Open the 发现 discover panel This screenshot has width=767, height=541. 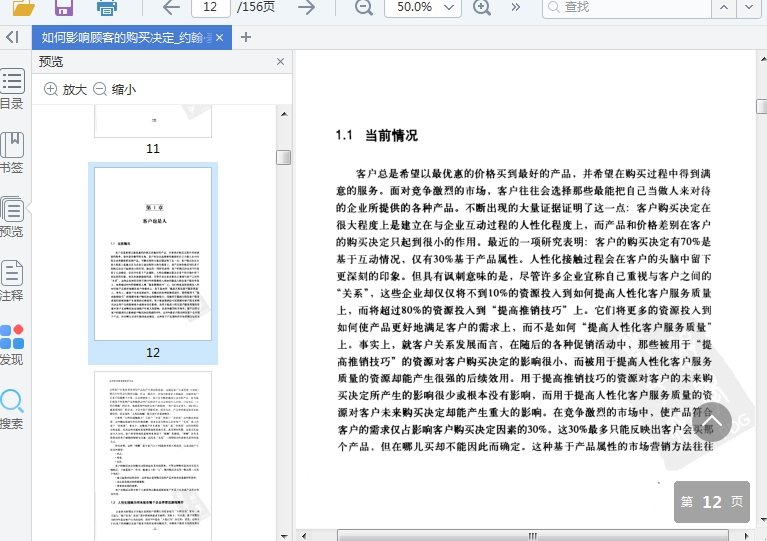(x=12, y=345)
